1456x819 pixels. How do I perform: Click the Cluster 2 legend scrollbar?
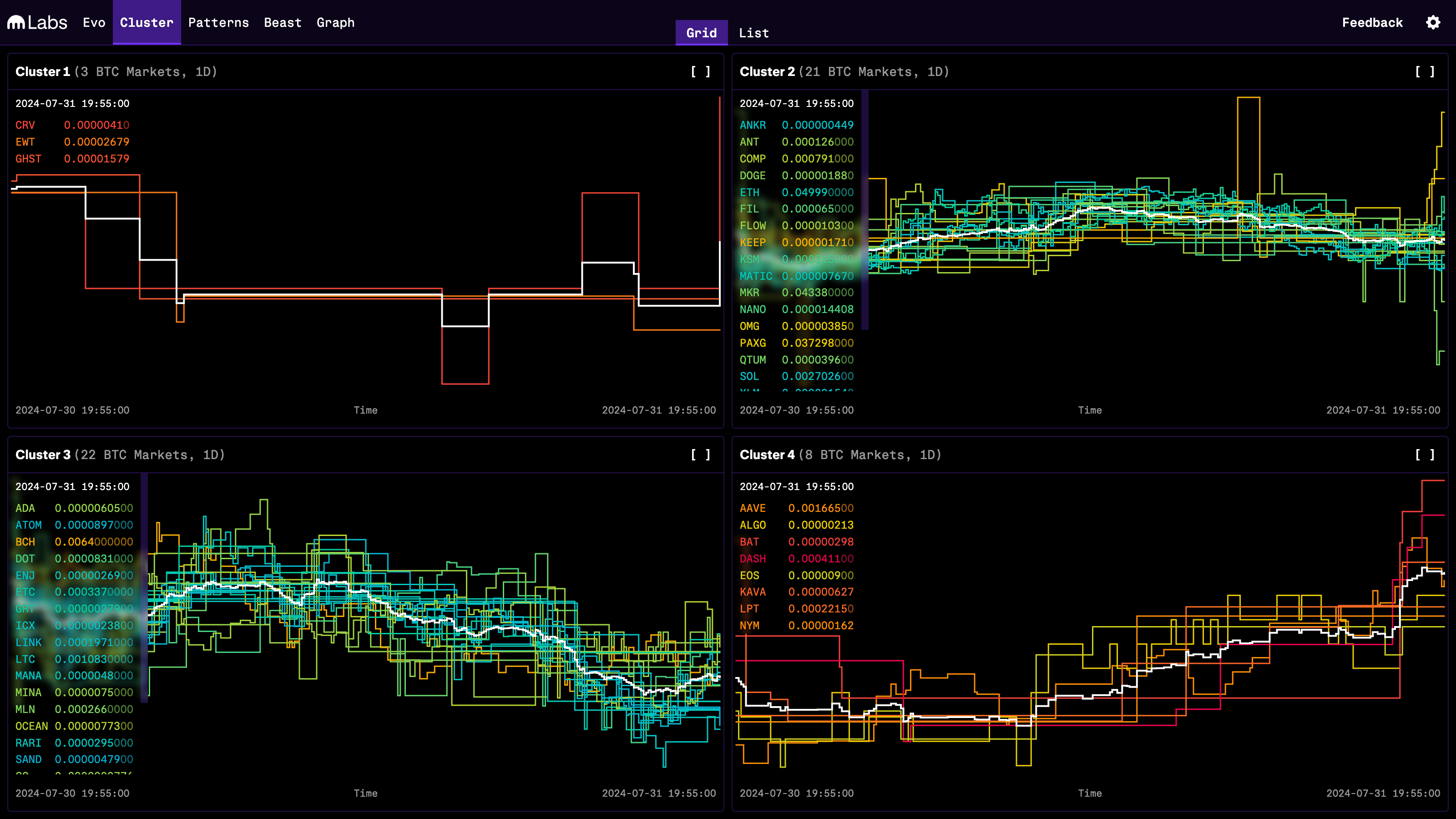tap(865, 210)
